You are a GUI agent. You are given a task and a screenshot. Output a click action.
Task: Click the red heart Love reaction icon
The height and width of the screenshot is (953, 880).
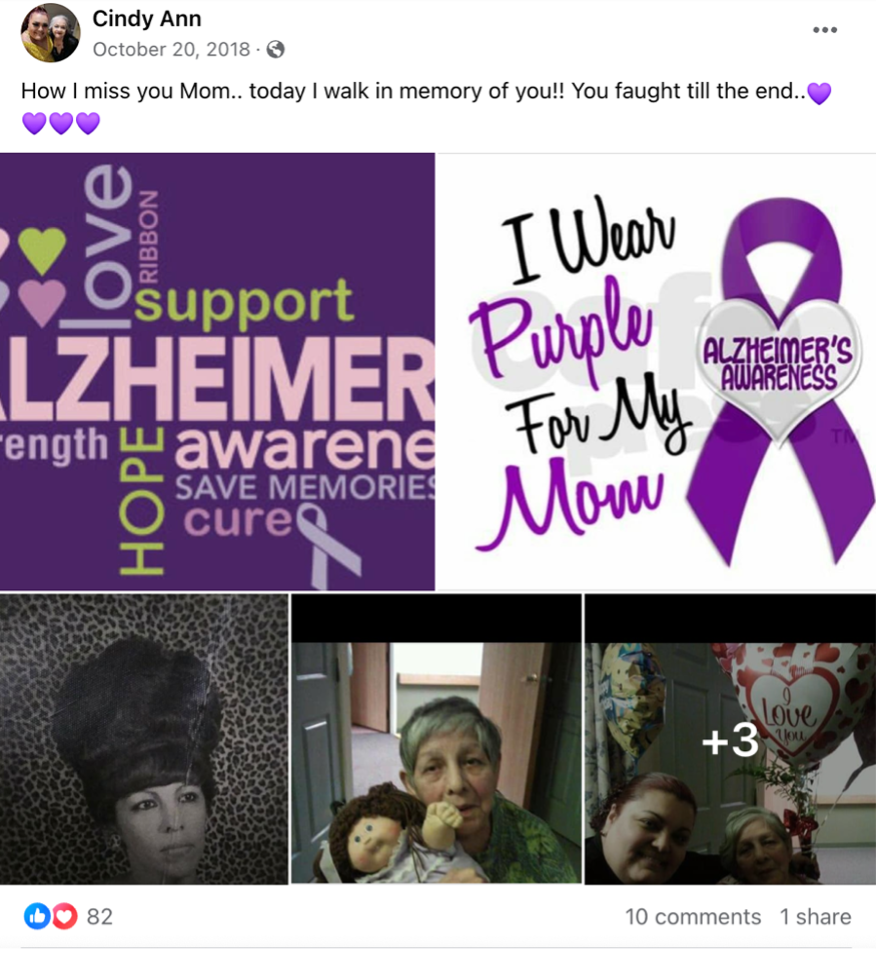(x=64, y=916)
